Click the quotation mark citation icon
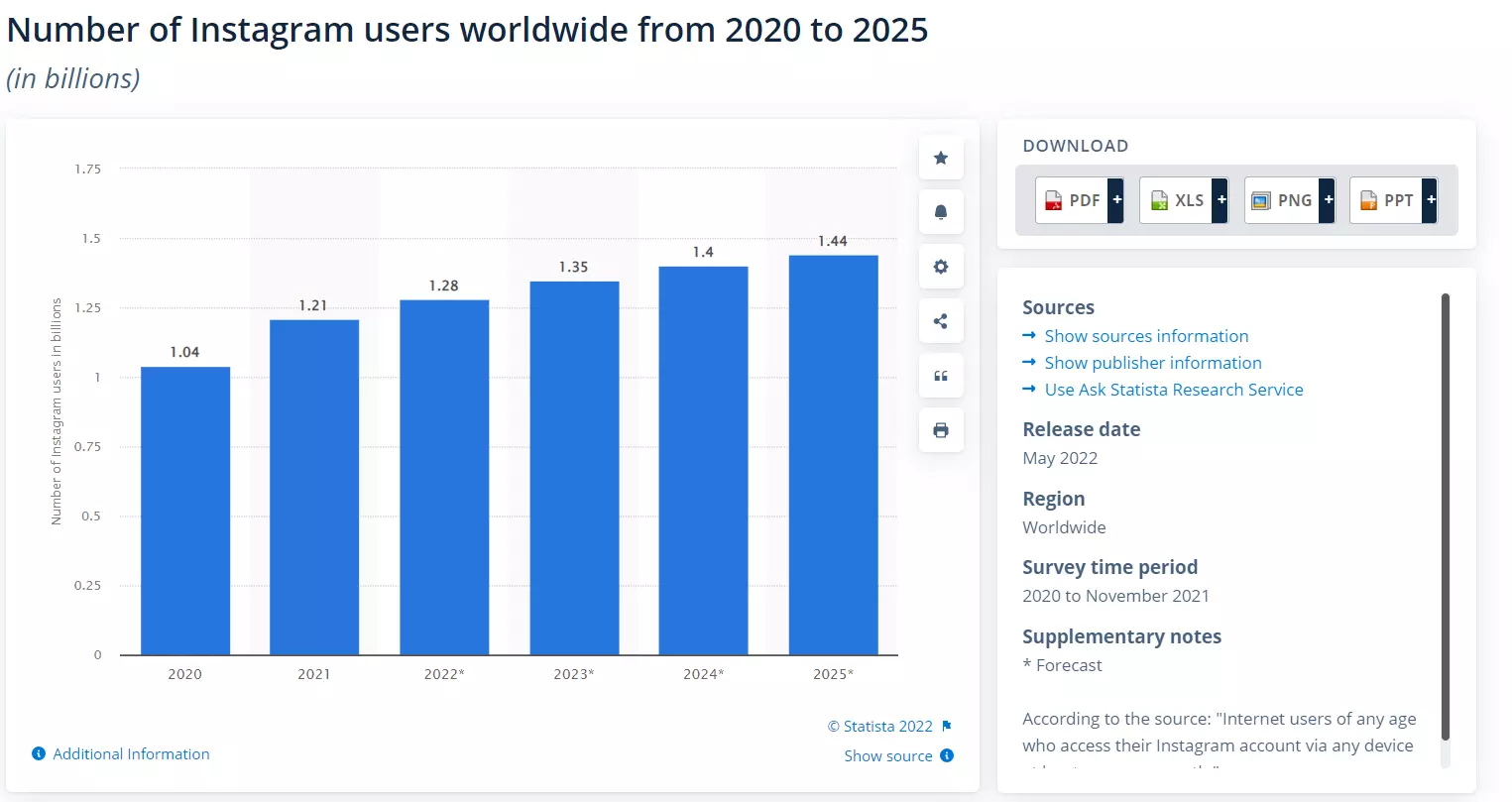1512x802 pixels. point(941,376)
